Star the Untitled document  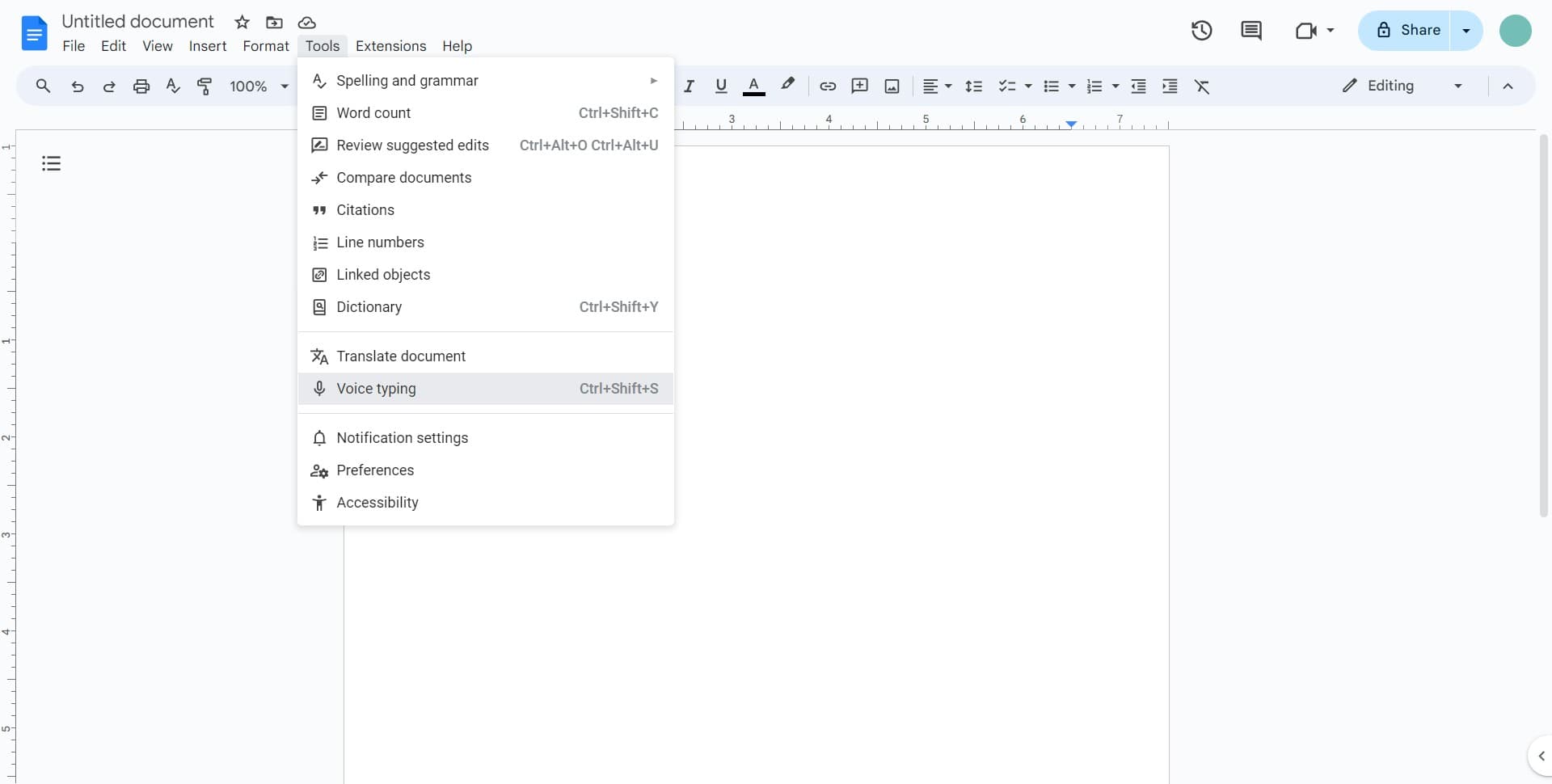click(242, 22)
